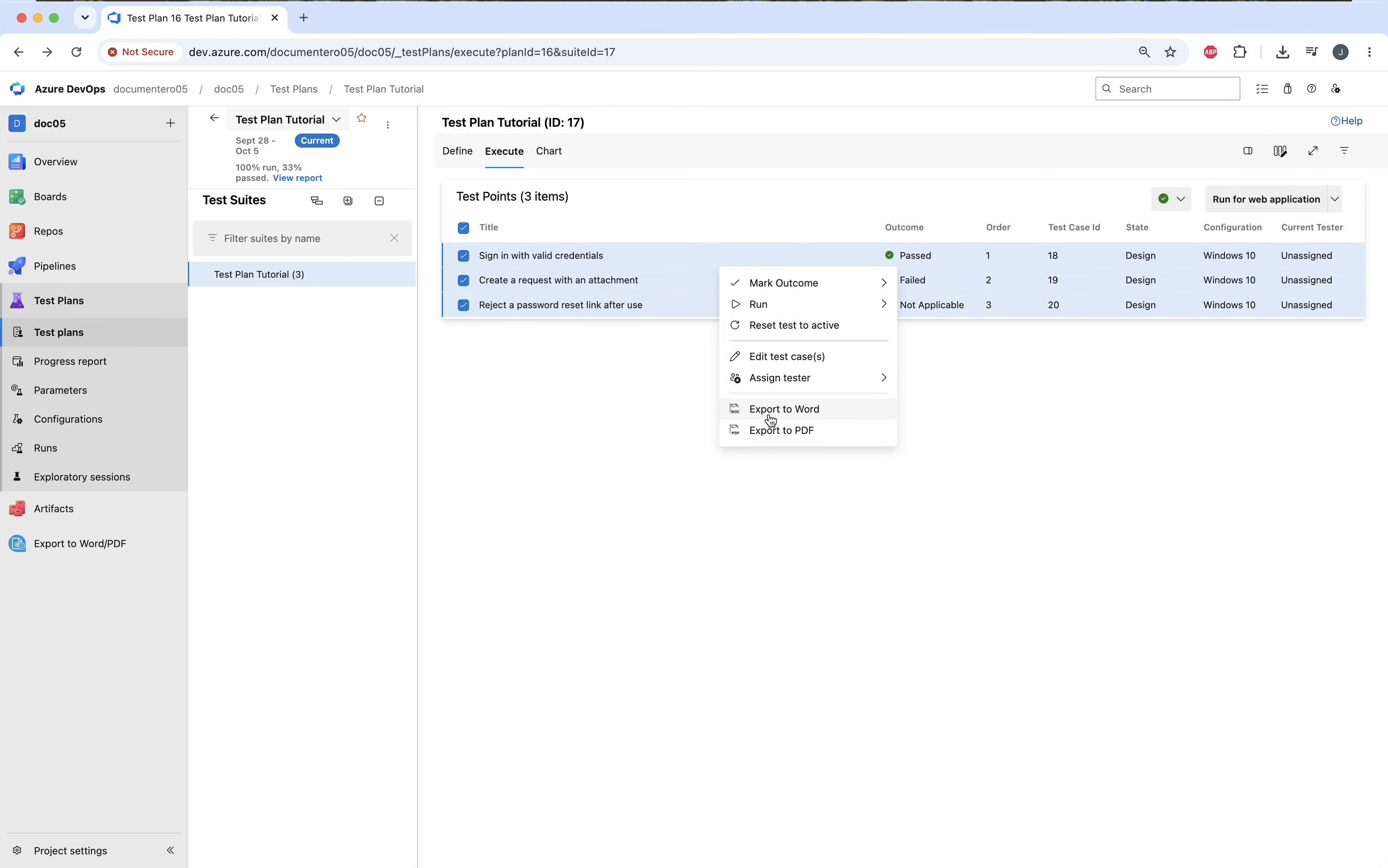This screenshot has height=868, width=1388.
Task: Choose Export to PDF
Action: click(808, 430)
